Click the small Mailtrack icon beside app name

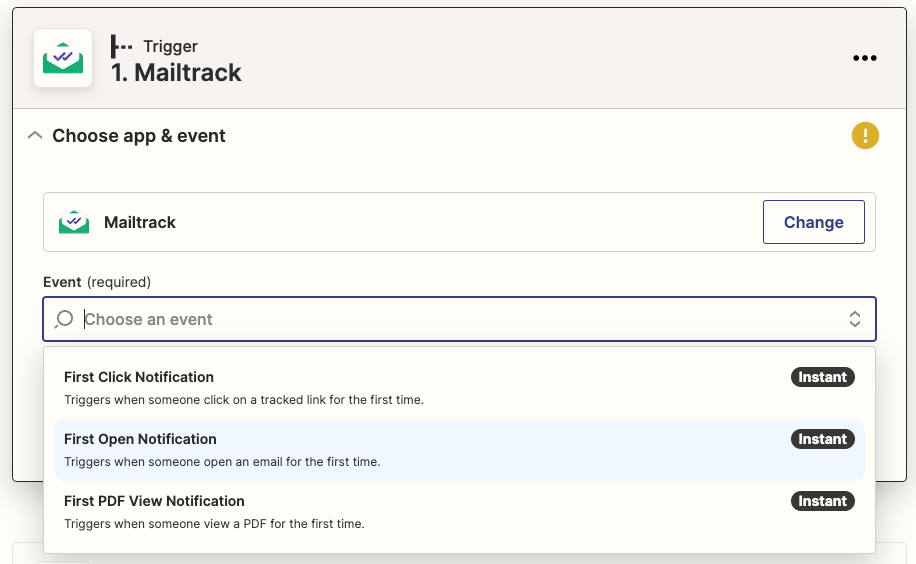pyautogui.click(x=74, y=222)
